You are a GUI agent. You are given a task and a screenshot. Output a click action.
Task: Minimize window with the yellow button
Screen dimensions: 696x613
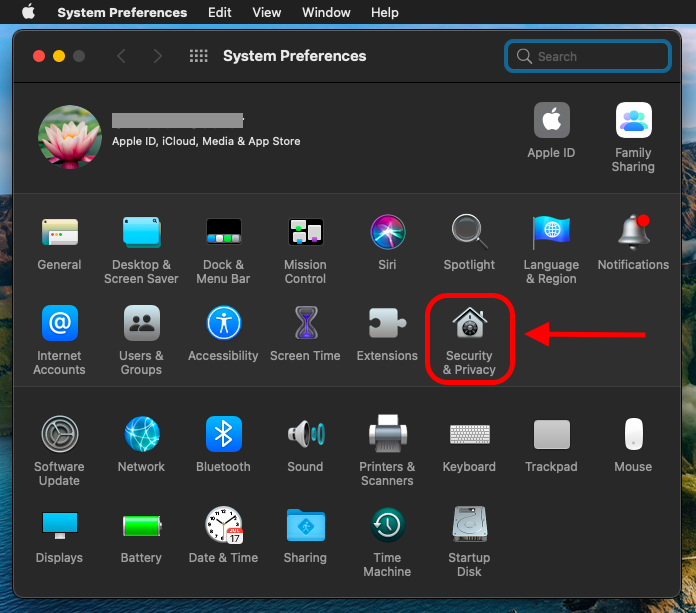pos(59,56)
